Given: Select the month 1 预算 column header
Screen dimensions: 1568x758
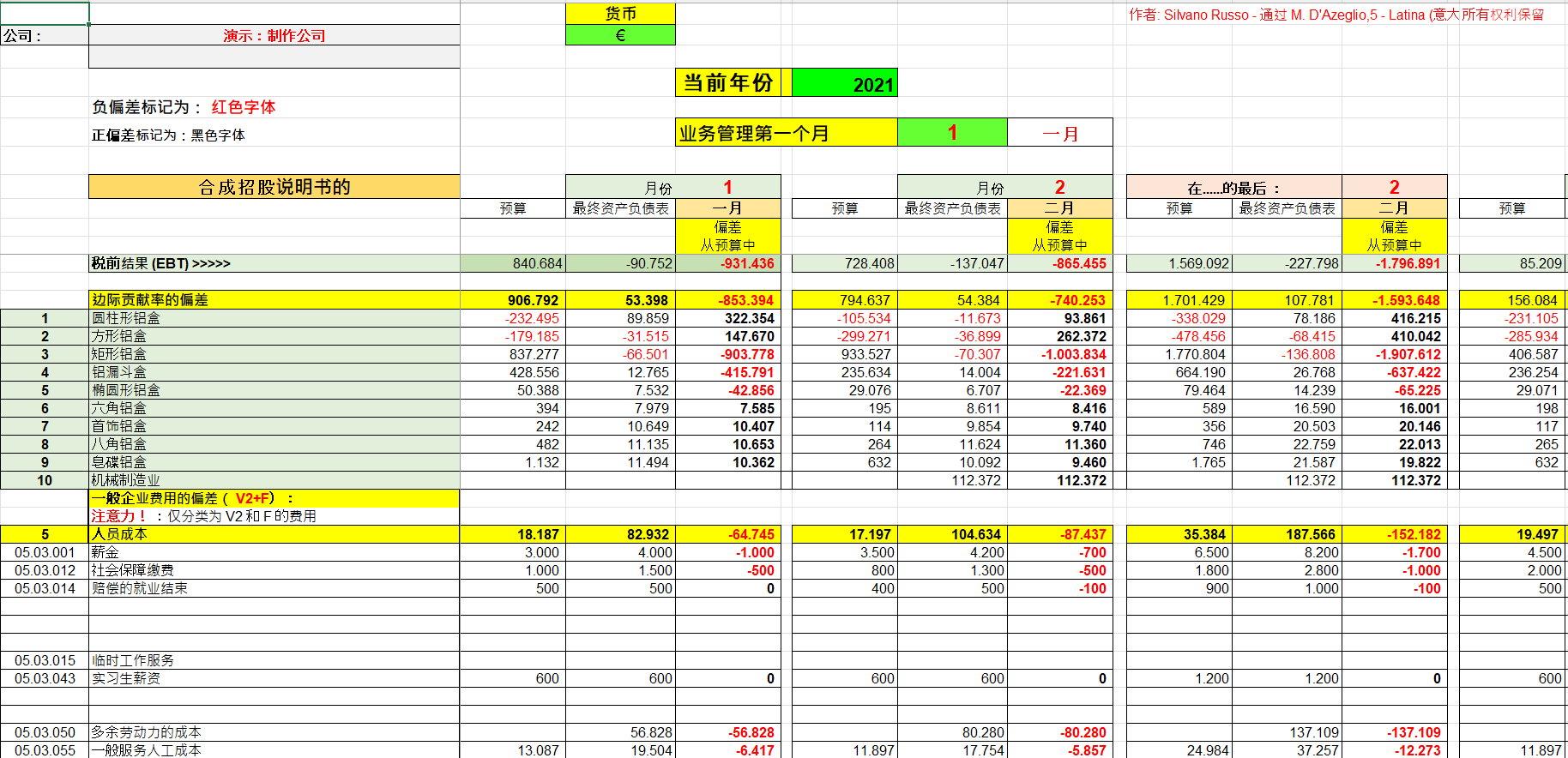Looking at the screenshot, I should pos(513,208).
